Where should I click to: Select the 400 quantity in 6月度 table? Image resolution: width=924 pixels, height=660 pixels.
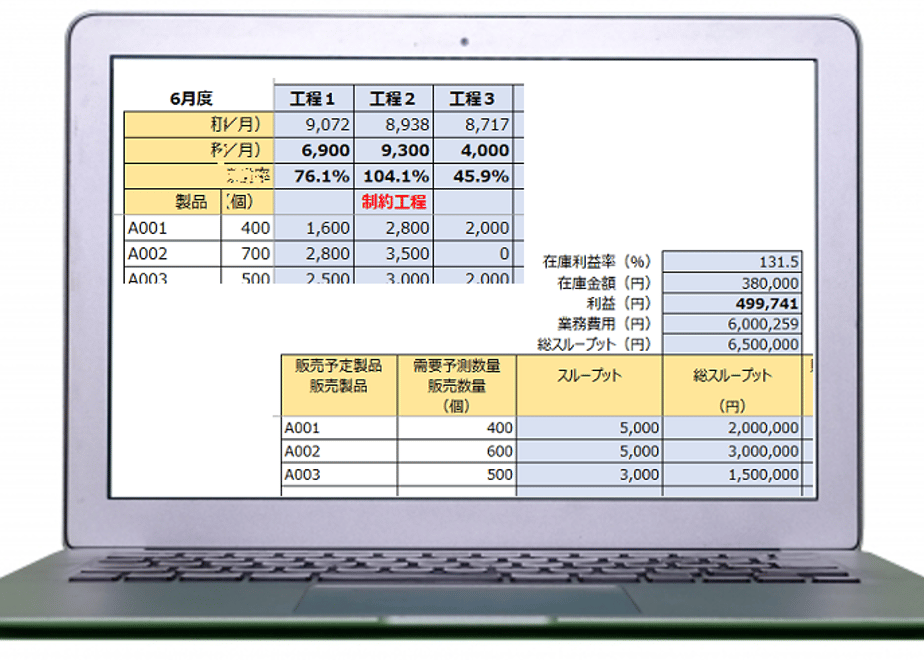248,228
